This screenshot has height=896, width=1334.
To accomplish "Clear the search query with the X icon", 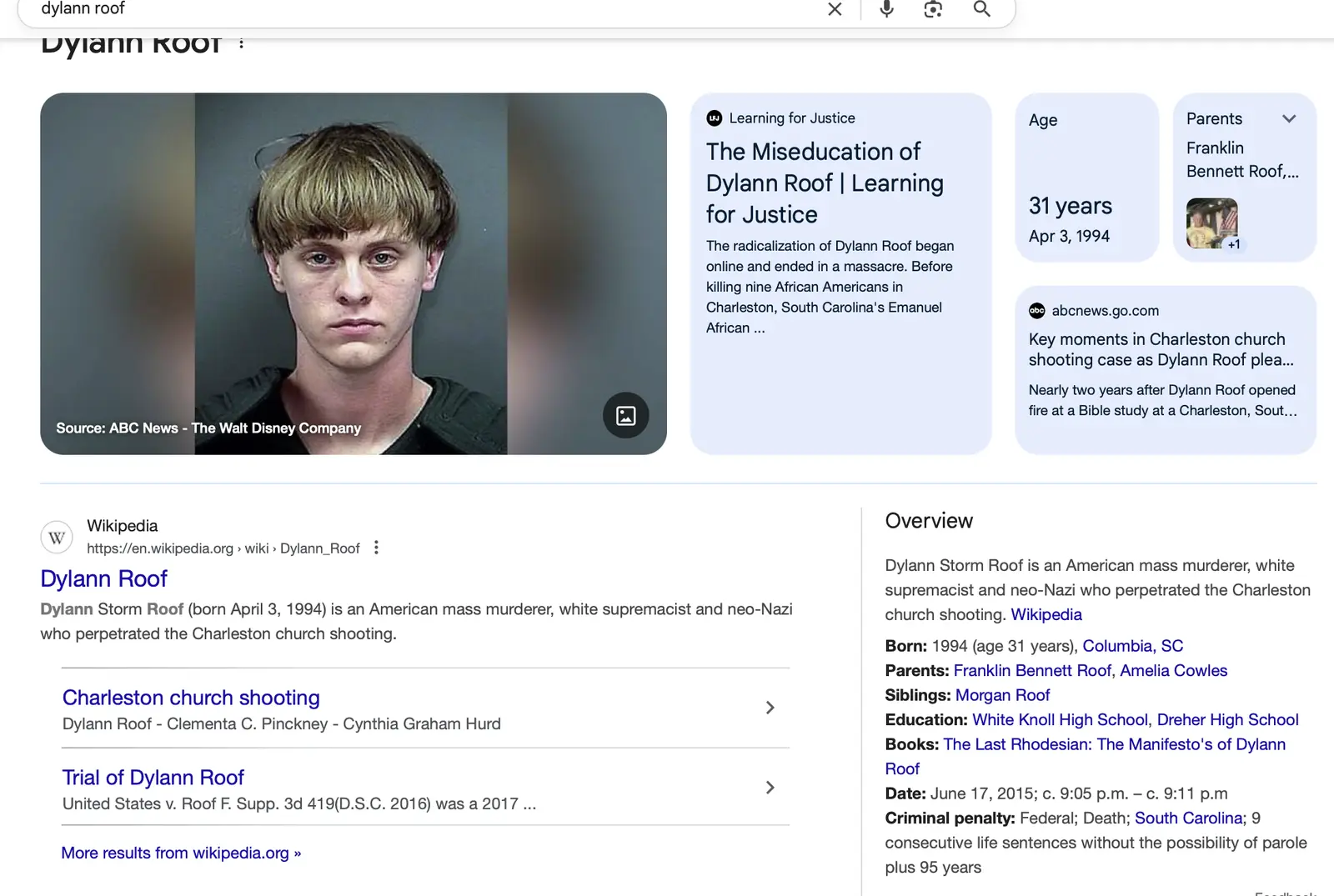I will pos(834,9).
